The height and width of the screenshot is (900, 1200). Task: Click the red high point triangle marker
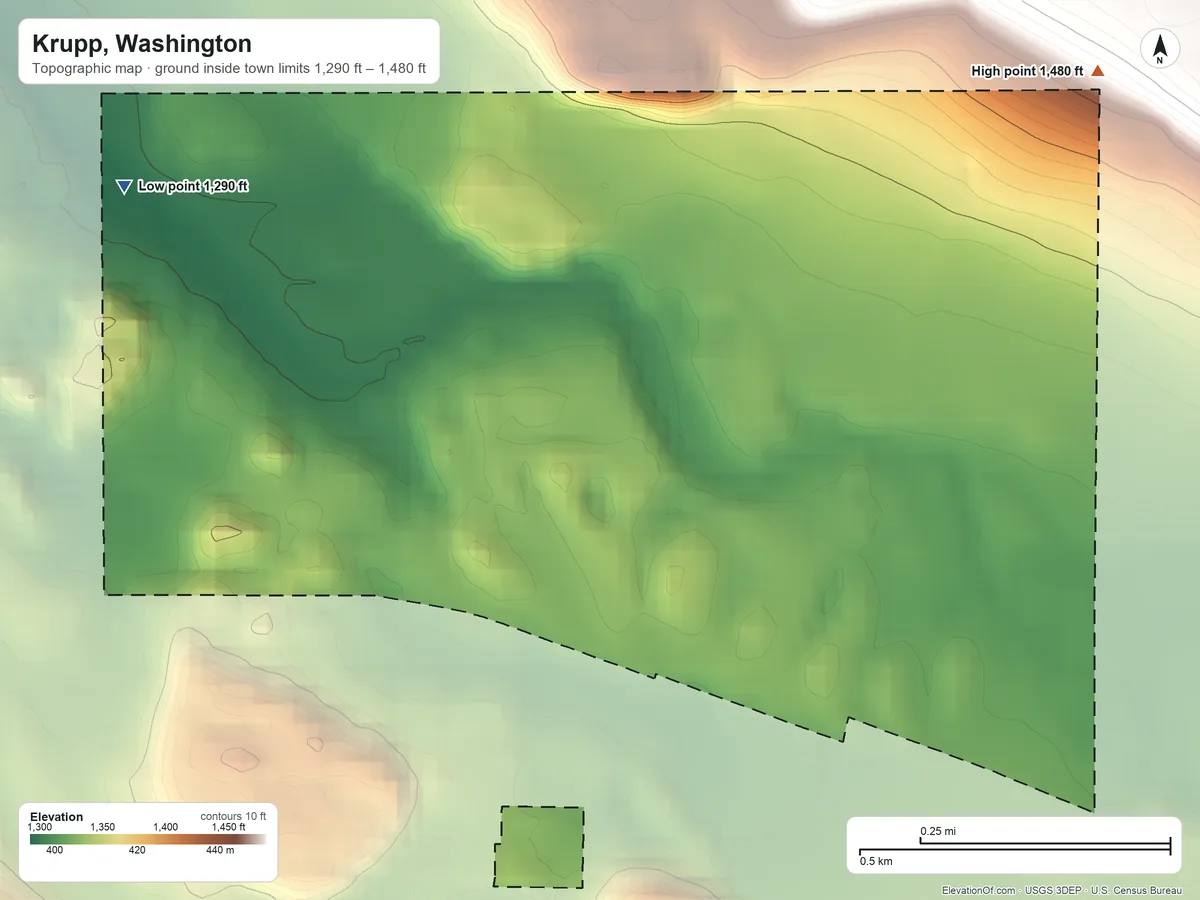pos(1097,71)
